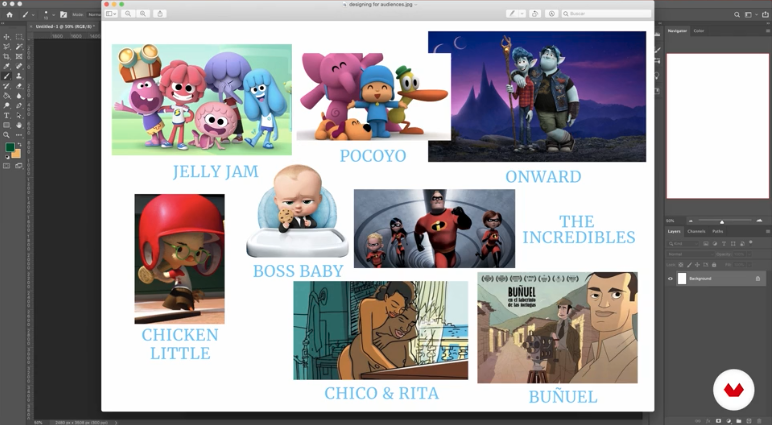Open the Navigator panel menu
This screenshot has height=425, width=772.
[767, 31]
